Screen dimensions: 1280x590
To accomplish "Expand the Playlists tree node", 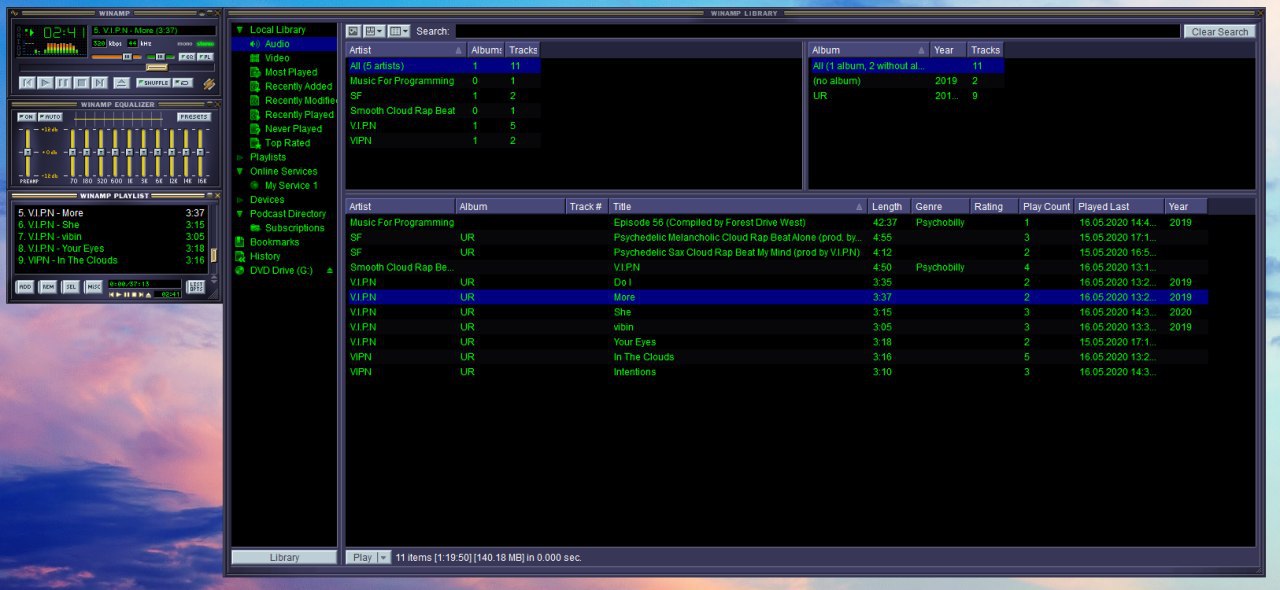I will click(x=240, y=157).
